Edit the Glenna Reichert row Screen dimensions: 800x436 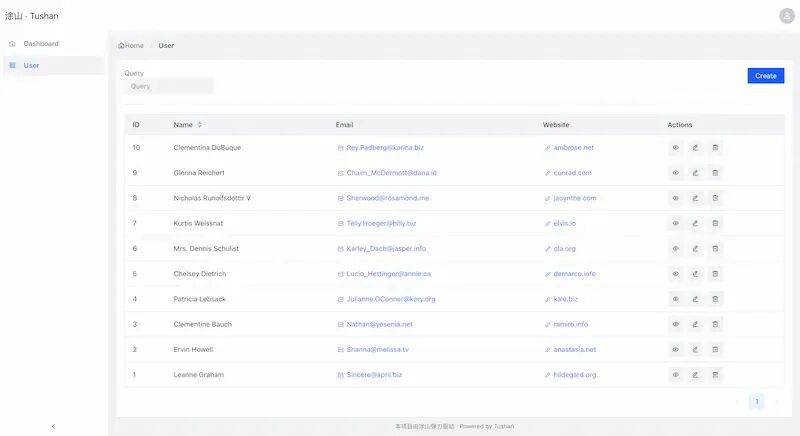pos(695,173)
